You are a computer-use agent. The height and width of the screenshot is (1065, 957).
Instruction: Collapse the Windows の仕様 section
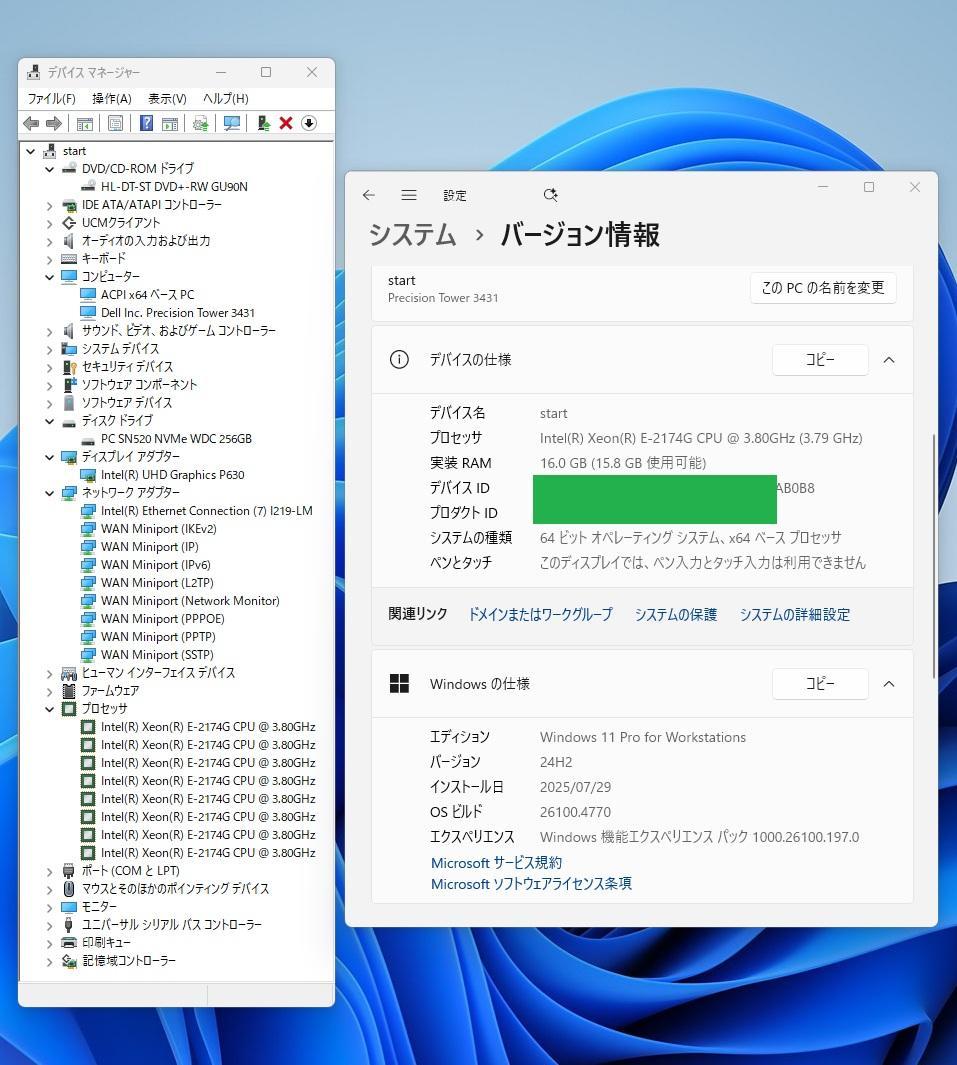tap(889, 683)
